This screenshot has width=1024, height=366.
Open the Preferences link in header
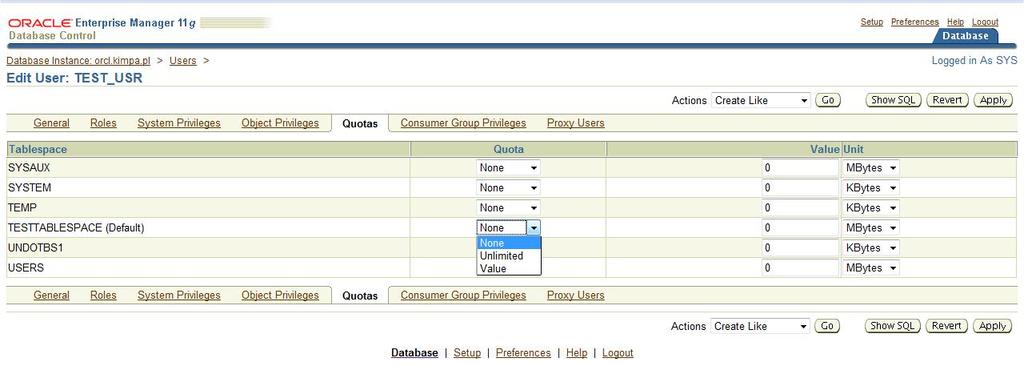pyautogui.click(x=915, y=22)
